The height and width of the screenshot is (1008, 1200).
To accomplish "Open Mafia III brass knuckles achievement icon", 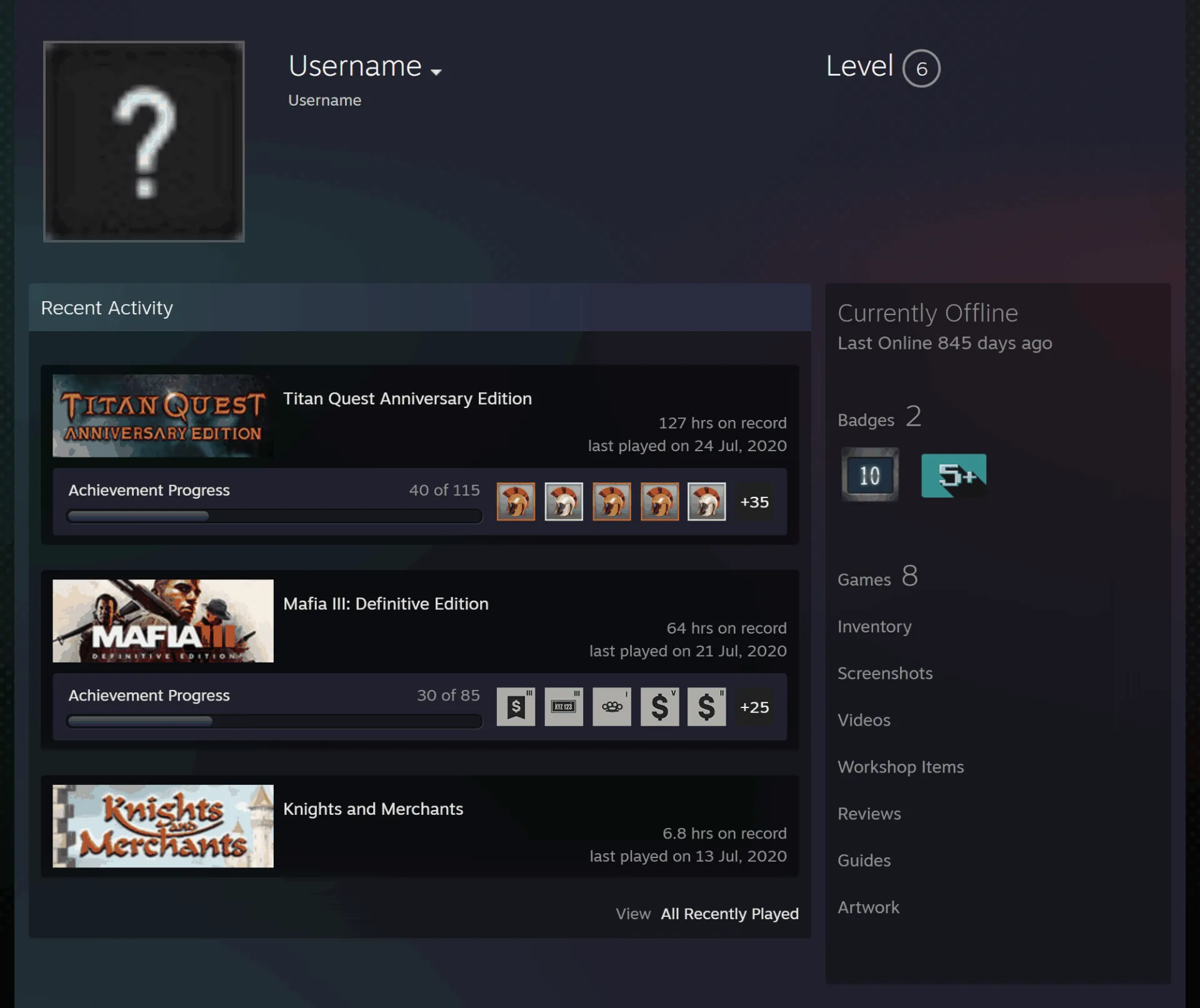I will coord(612,706).
